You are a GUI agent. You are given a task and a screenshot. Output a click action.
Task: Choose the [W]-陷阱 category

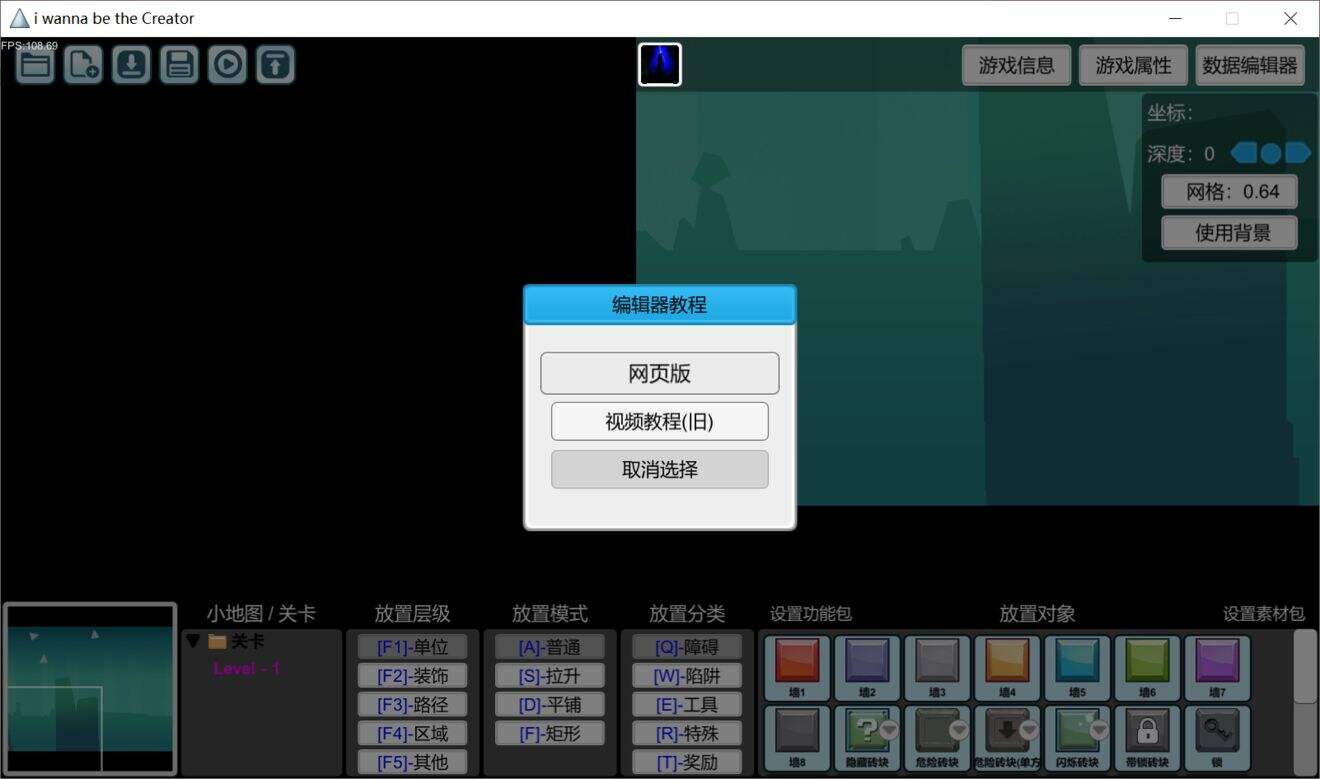coord(687,676)
